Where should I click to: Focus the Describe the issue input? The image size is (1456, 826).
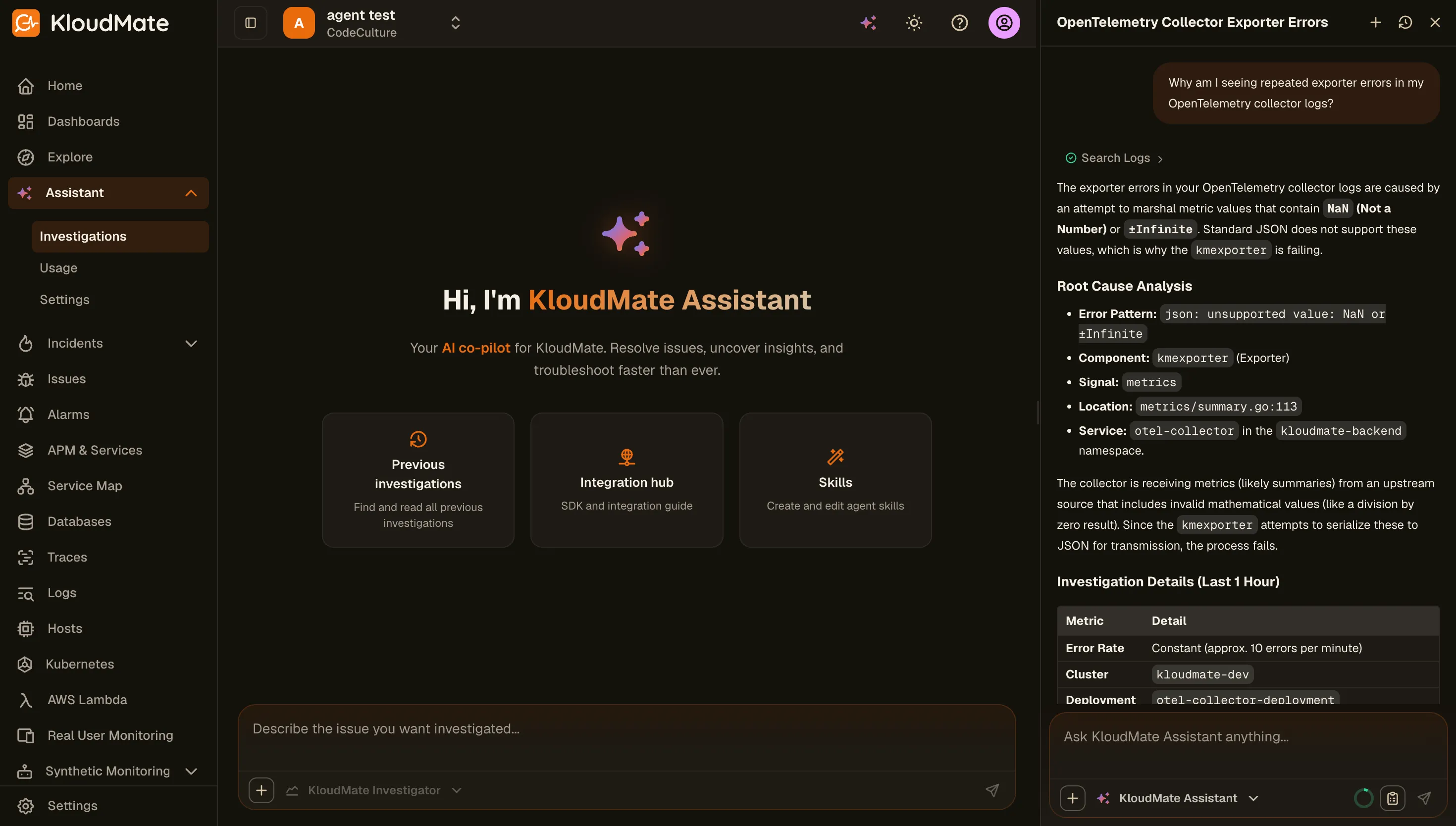tap(626, 737)
